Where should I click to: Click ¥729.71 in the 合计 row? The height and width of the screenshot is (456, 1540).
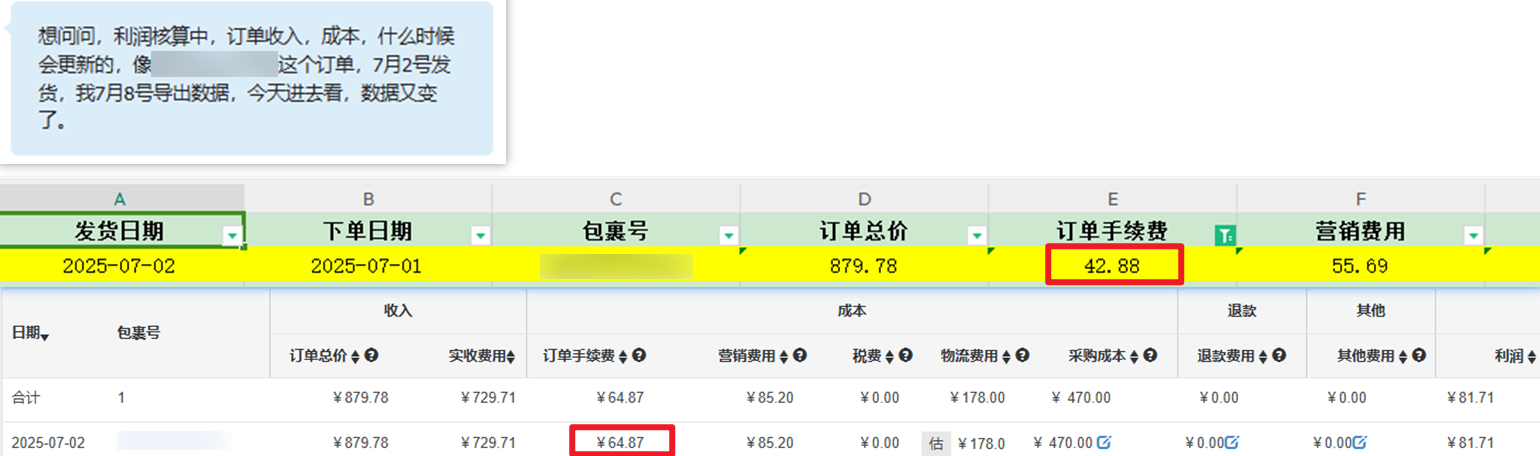(488, 398)
